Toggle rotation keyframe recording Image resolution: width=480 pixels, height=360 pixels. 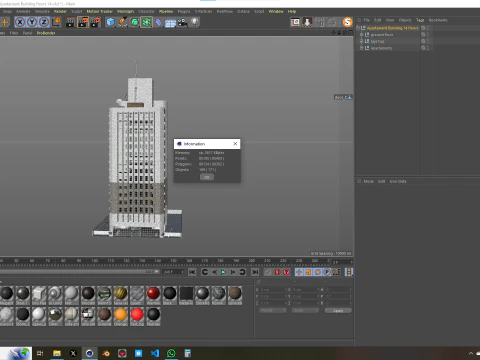coord(318,272)
